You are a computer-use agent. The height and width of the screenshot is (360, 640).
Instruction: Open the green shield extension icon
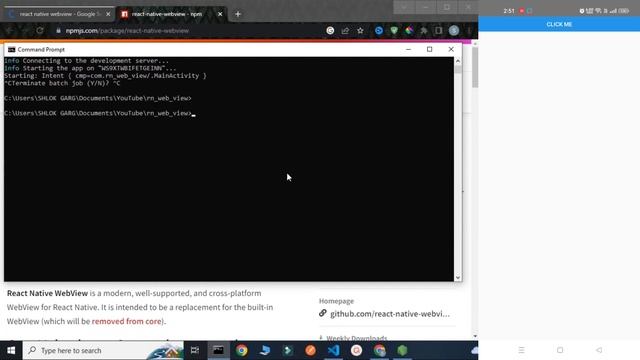pyautogui.click(x=394, y=31)
